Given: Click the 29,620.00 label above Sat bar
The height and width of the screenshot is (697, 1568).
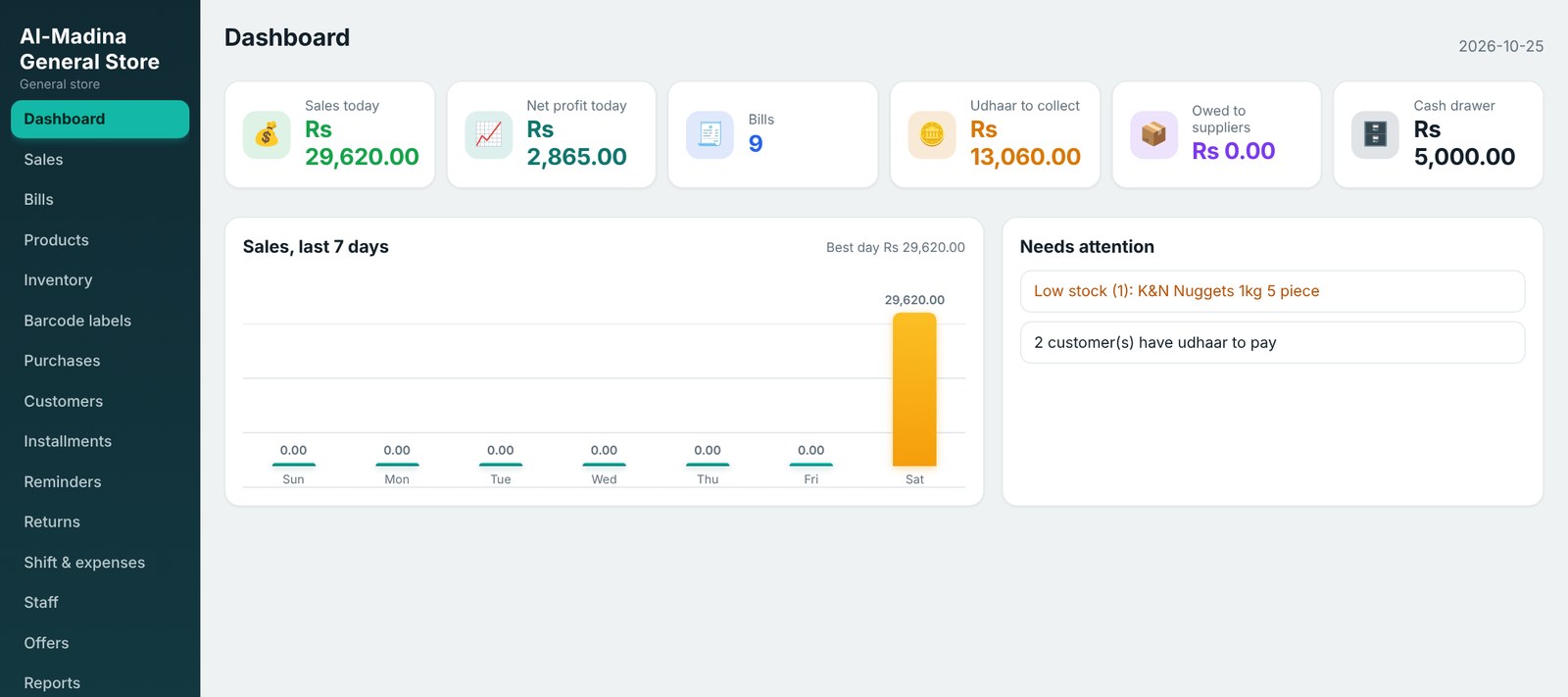Looking at the screenshot, I should [x=914, y=300].
